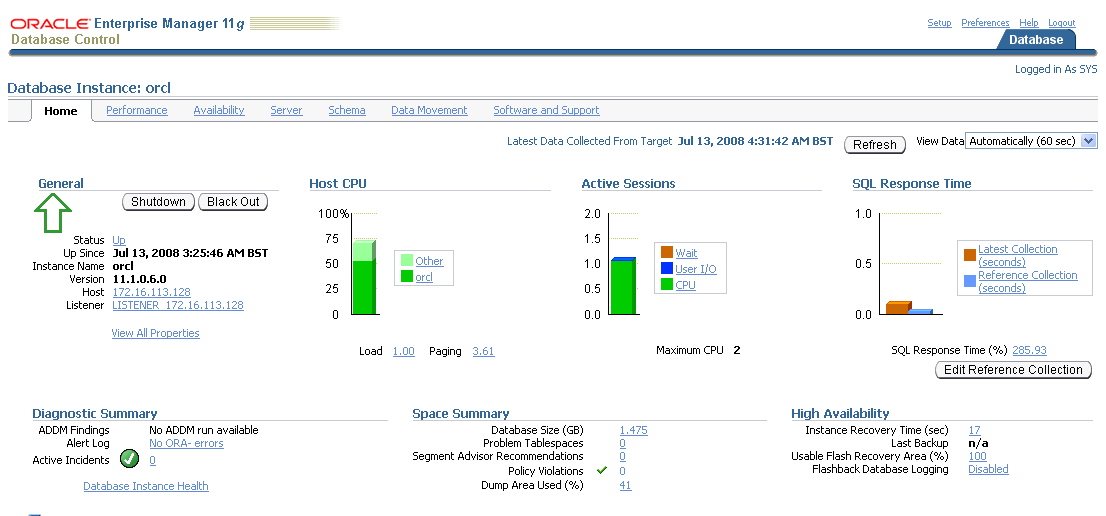Click the Last Backup n/a value
This screenshot has width=1106, height=516.
[x=978, y=443]
